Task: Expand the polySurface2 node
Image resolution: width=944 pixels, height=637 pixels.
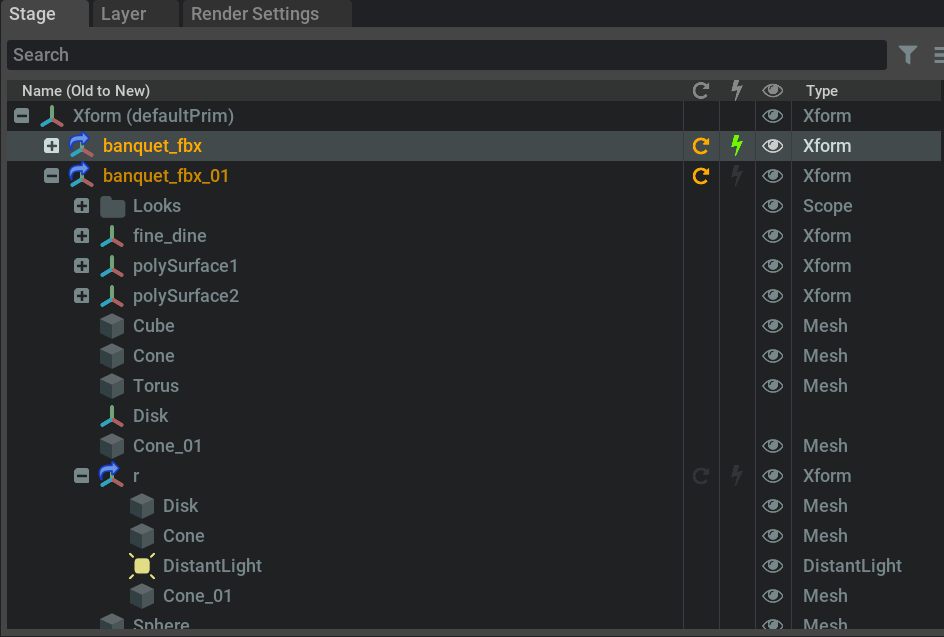Action: 82,296
